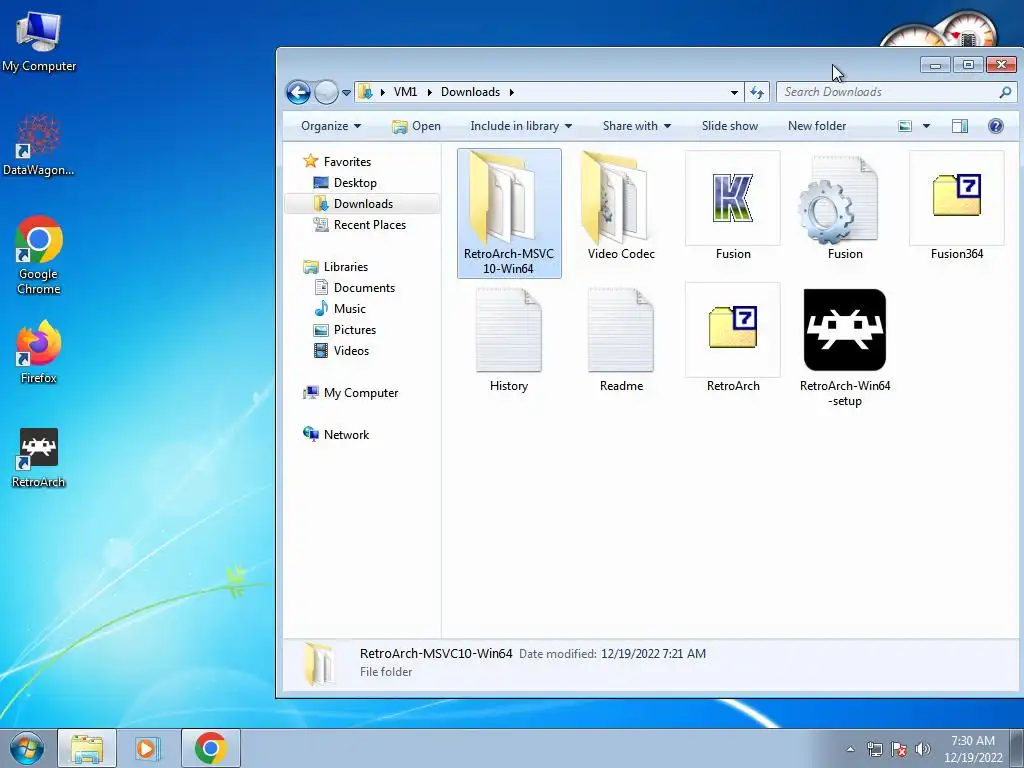The width and height of the screenshot is (1024, 768).
Task: Click VM1 in the address path
Action: (x=405, y=92)
